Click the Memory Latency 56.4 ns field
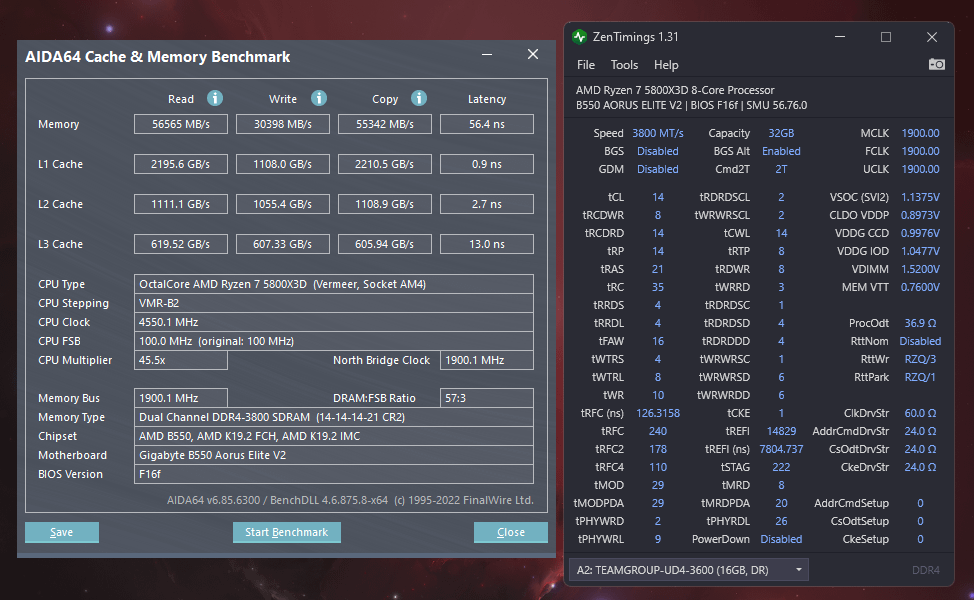Image resolution: width=974 pixels, height=600 pixels. (486, 124)
